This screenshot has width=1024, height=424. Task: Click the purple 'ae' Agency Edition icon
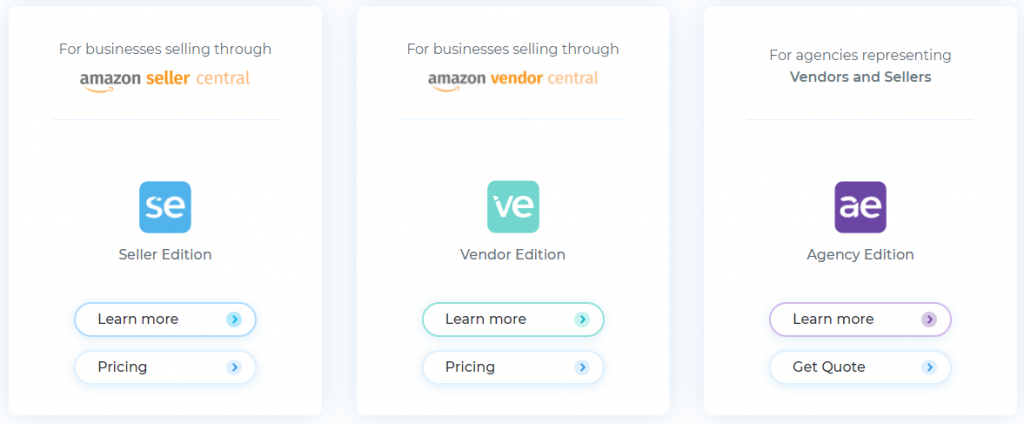pos(860,207)
